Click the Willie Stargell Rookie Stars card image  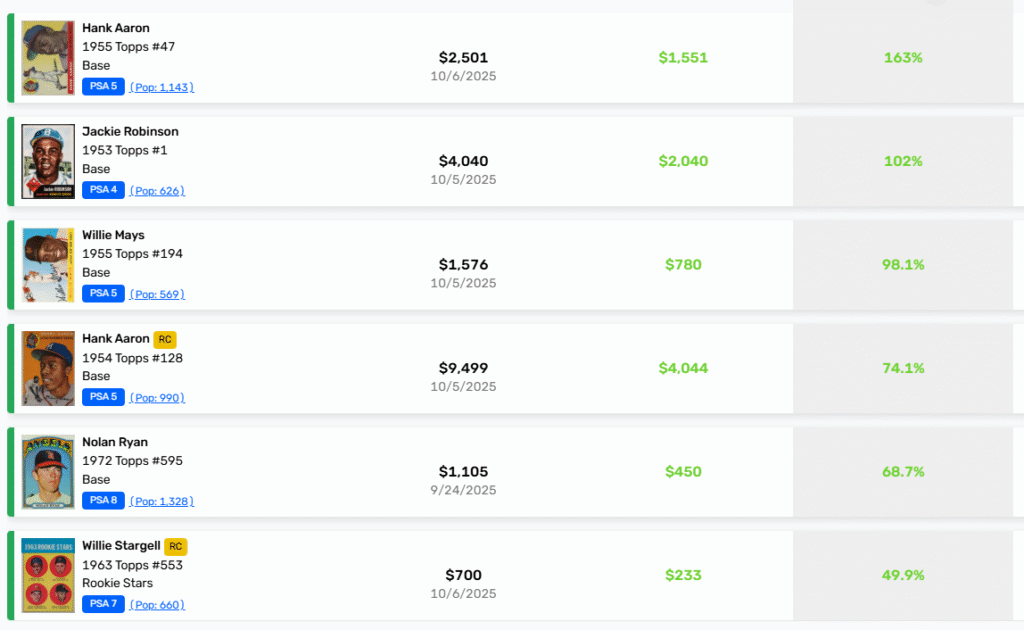(48, 575)
